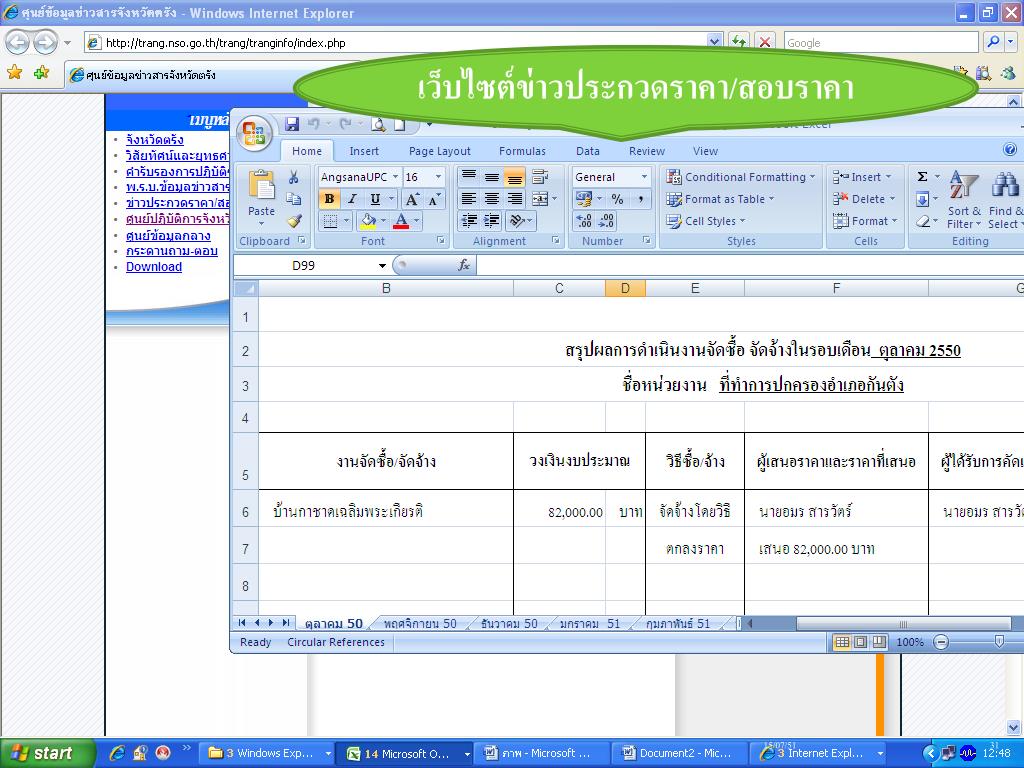The width and height of the screenshot is (1024, 768).
Task: Click the Windows start button
Action: click(x=46, y=753)
